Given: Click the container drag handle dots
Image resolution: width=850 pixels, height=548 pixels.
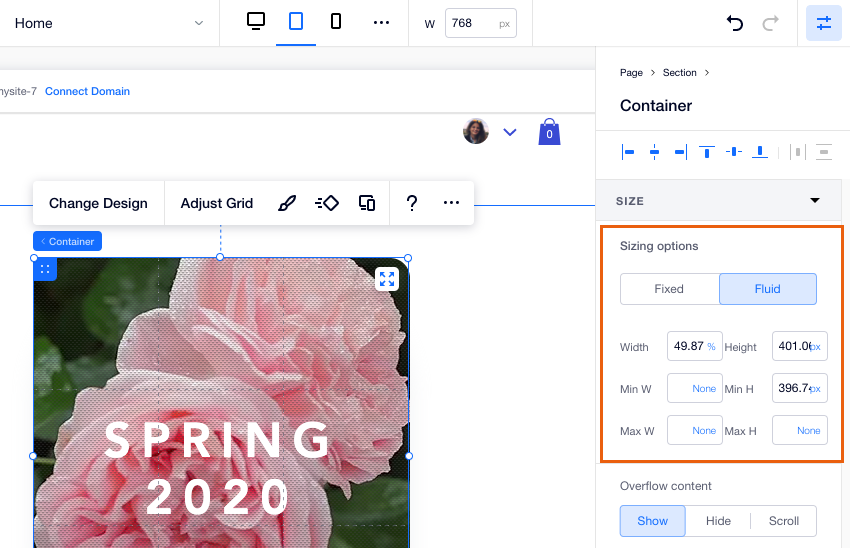Looking at the screenshot, I should tap(45, 269).
